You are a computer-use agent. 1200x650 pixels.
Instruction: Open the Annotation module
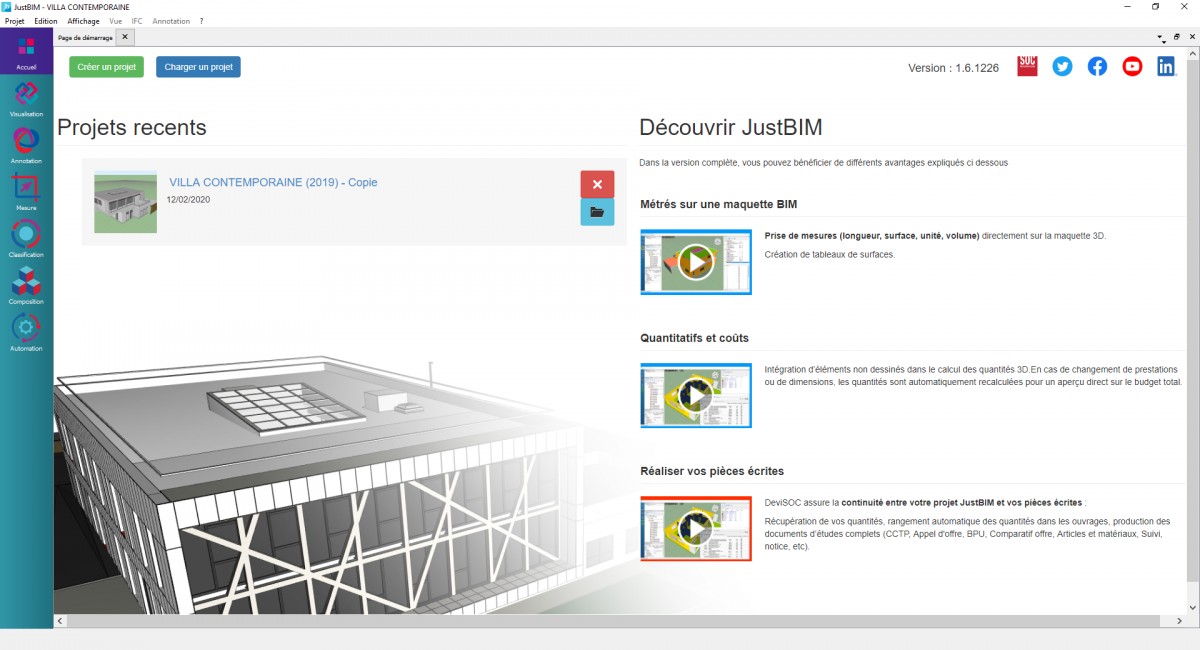coord(26,146)
